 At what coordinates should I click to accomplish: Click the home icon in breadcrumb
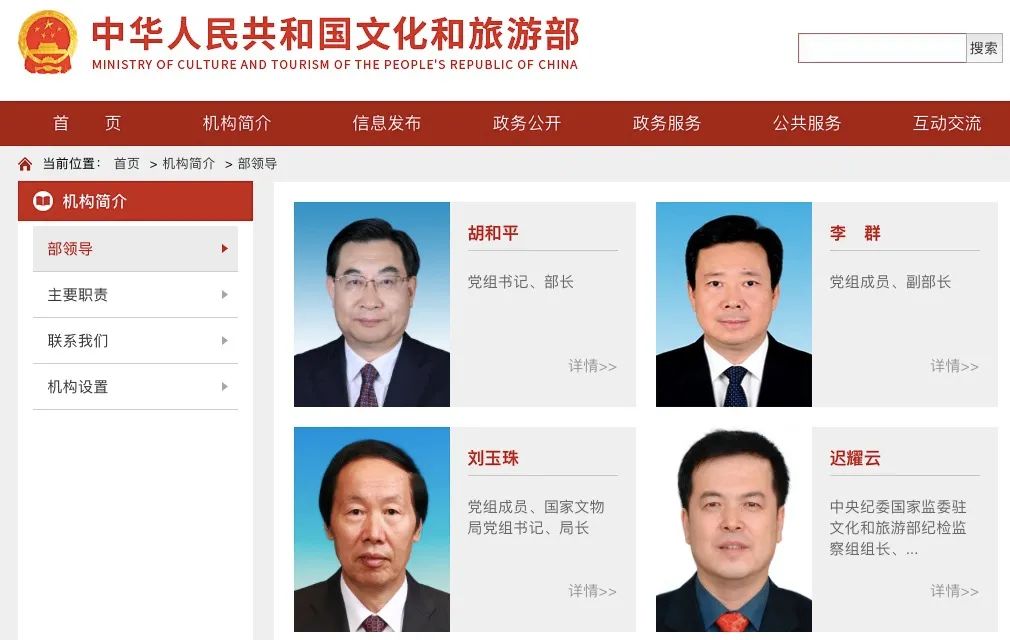[x=25, y=164]
